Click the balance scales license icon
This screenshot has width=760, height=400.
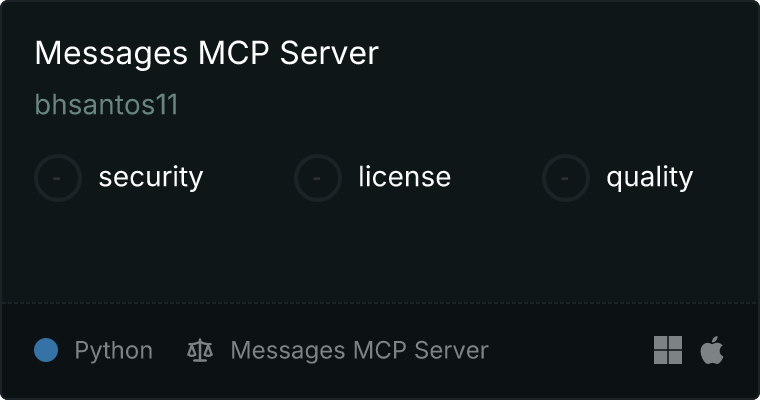pyautogui.click(x=200, y=350)
